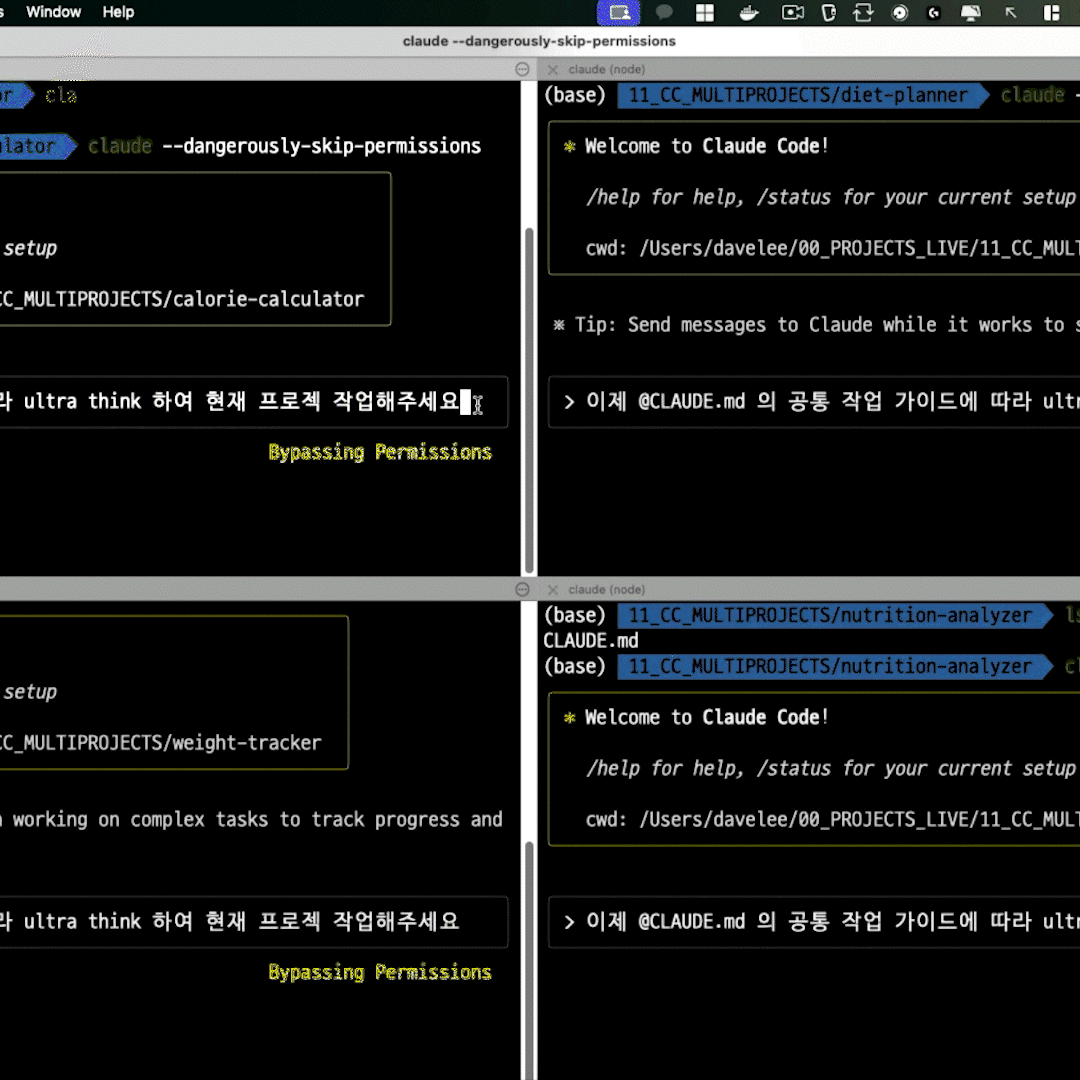Close the top-right claude (node) pane
The height and width of the screenshot is (1080, 1080).
[x=552, y=69]
